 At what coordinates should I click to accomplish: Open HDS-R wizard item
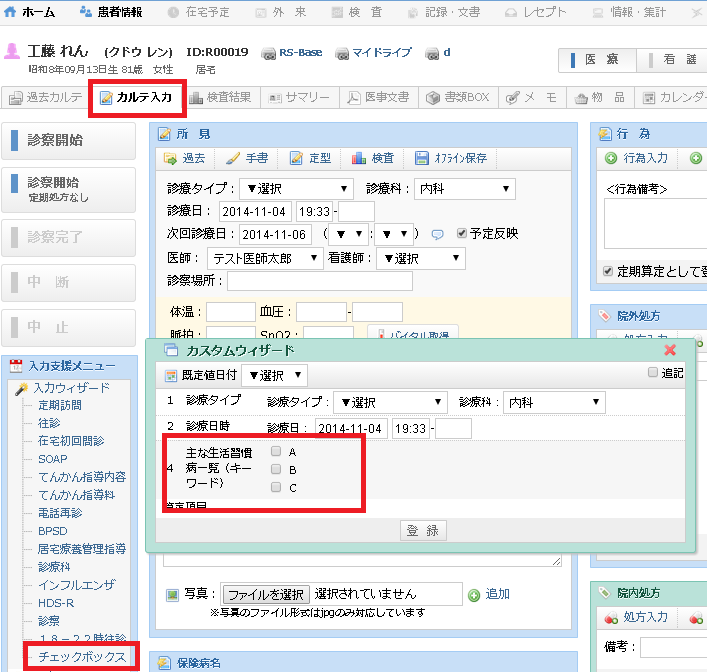(x=56, y=603)
